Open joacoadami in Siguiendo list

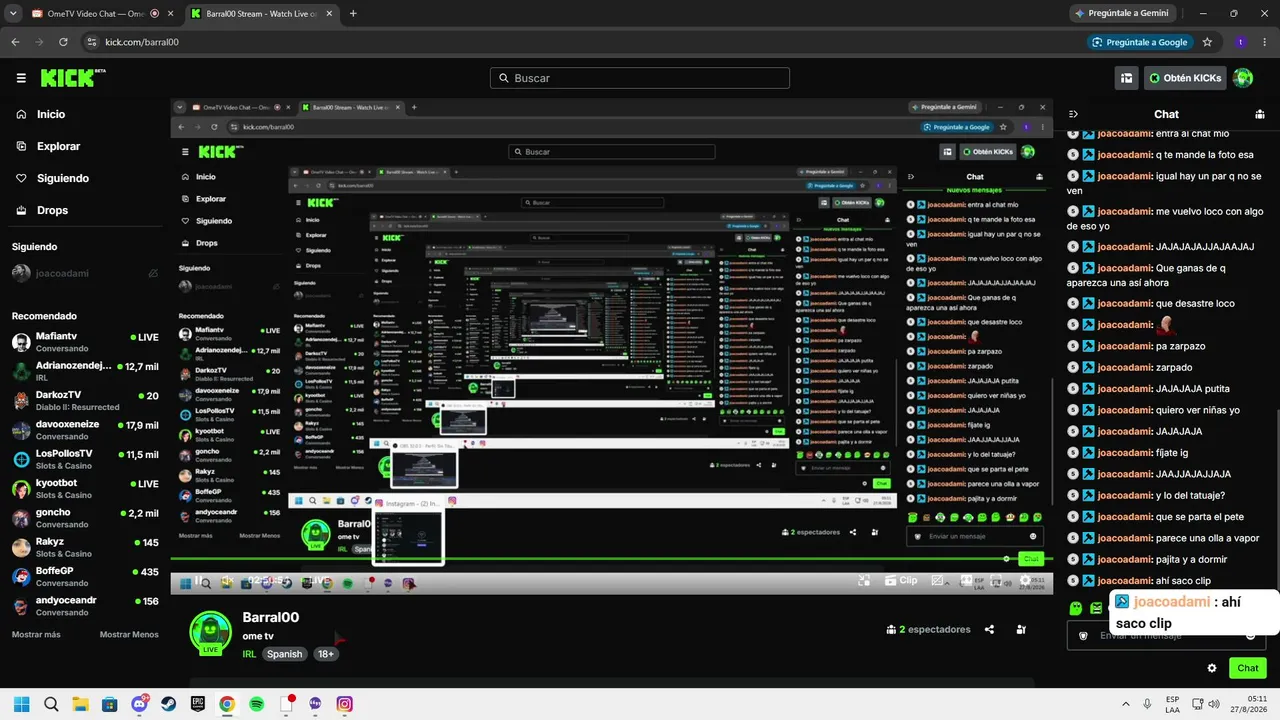point(84,273)
